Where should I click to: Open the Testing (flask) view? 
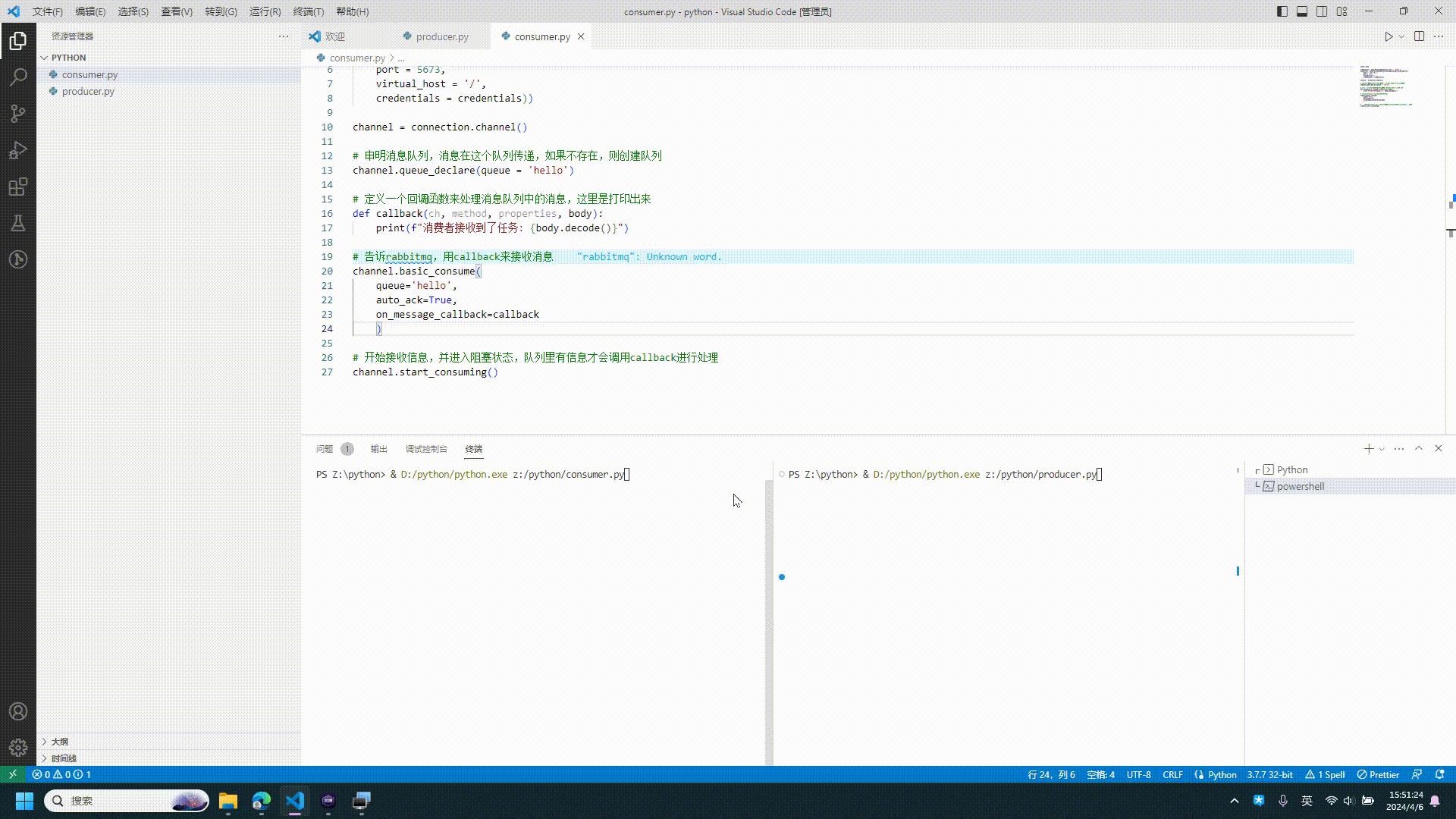pos(18,222)
